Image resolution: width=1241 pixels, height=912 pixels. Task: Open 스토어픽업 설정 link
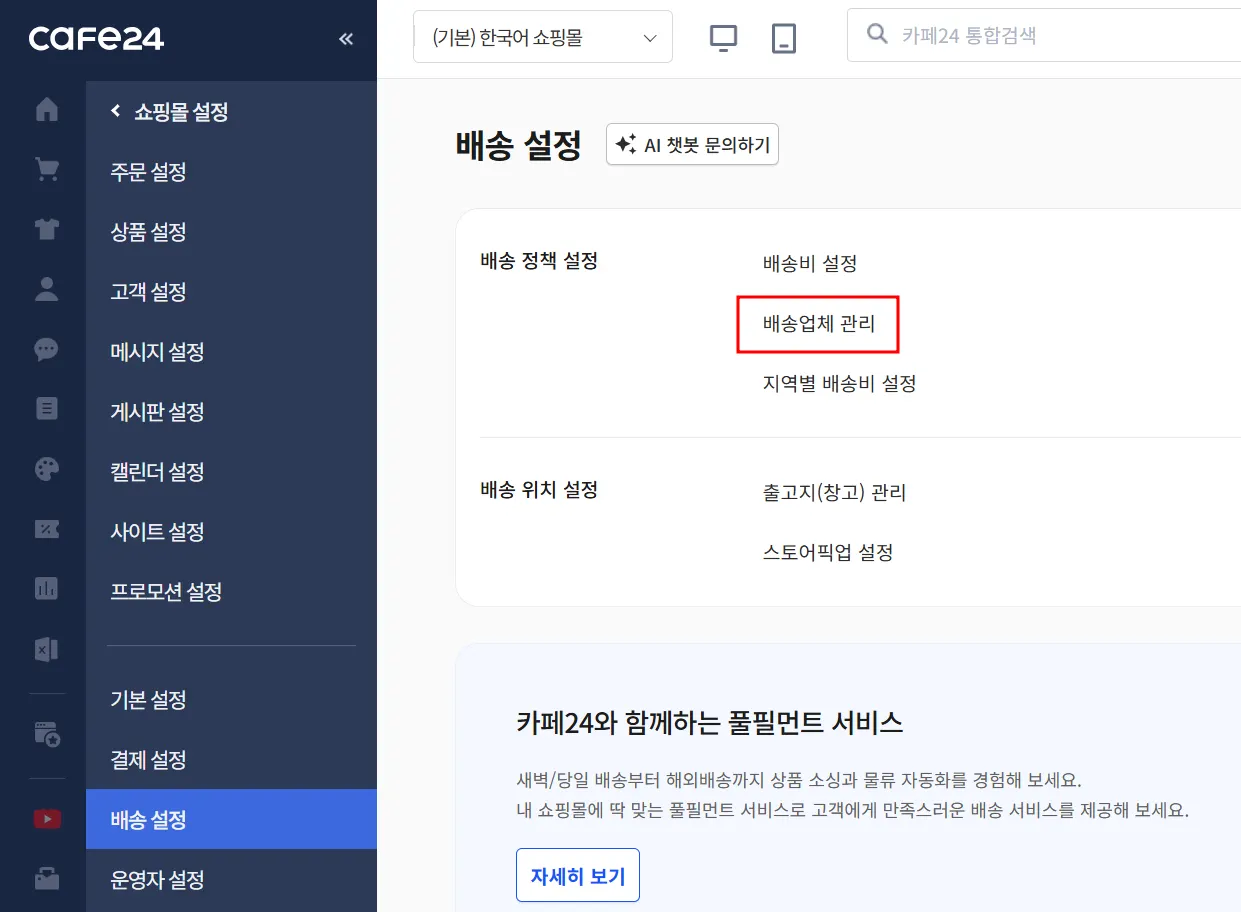point(828,552)
